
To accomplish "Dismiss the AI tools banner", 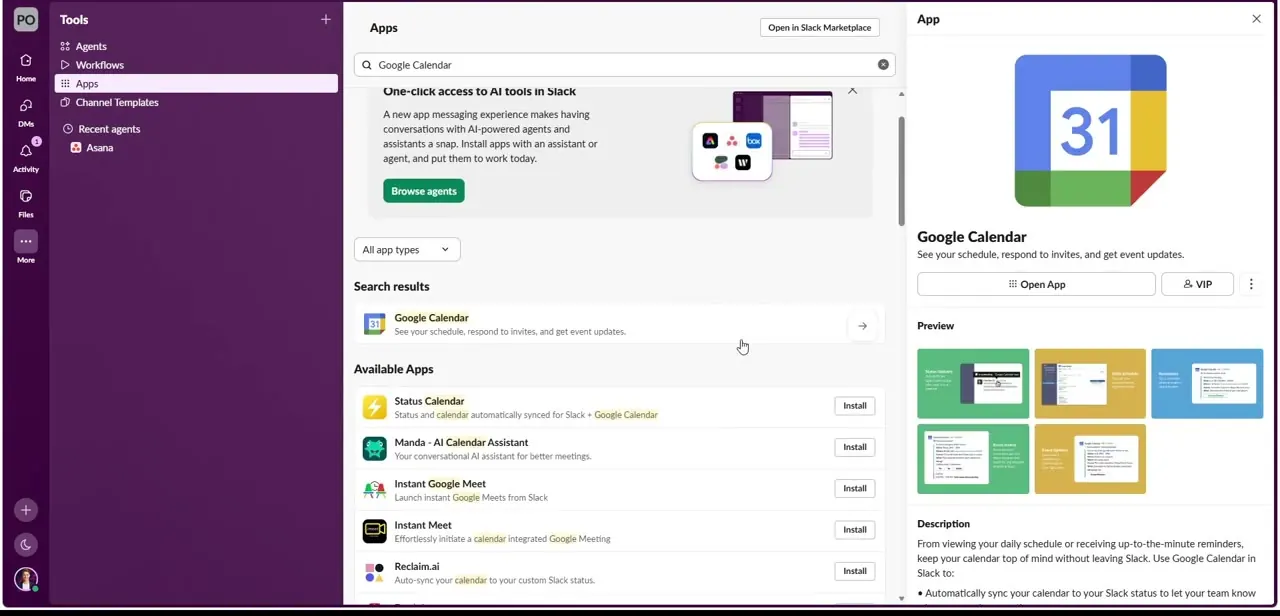I will pos(852,91).
